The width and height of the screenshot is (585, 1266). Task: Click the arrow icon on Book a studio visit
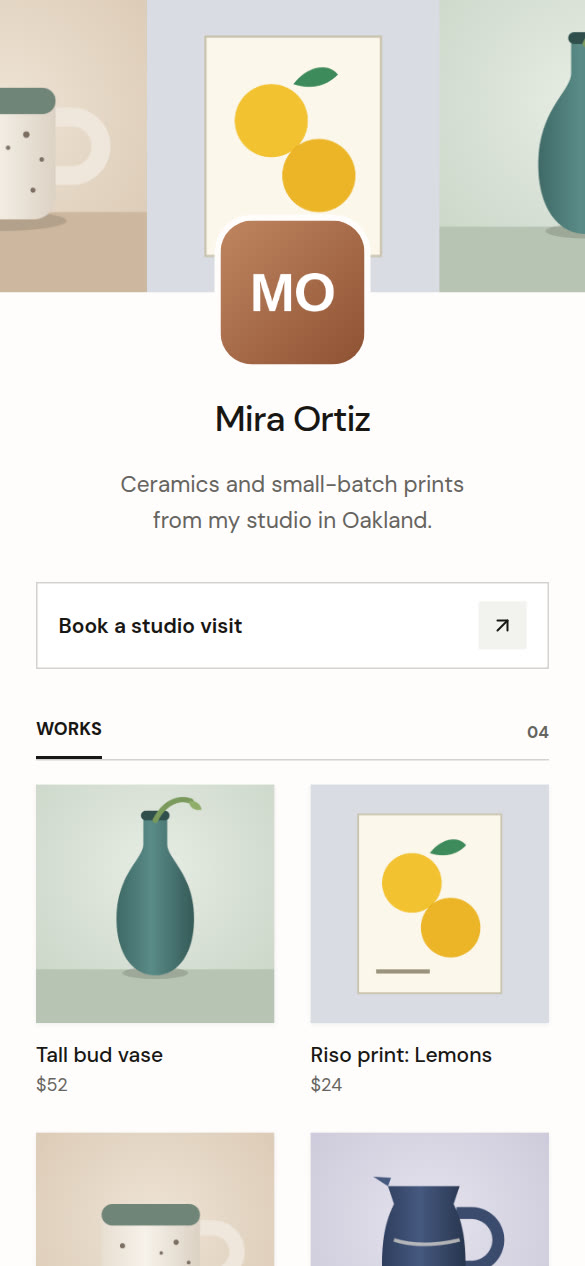pos(502,626)
